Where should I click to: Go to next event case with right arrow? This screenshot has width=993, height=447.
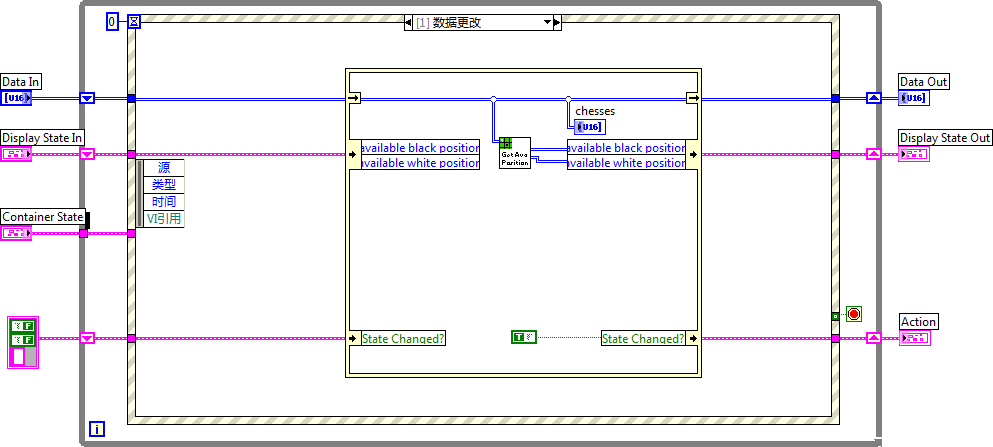click(x=557, y=22)
